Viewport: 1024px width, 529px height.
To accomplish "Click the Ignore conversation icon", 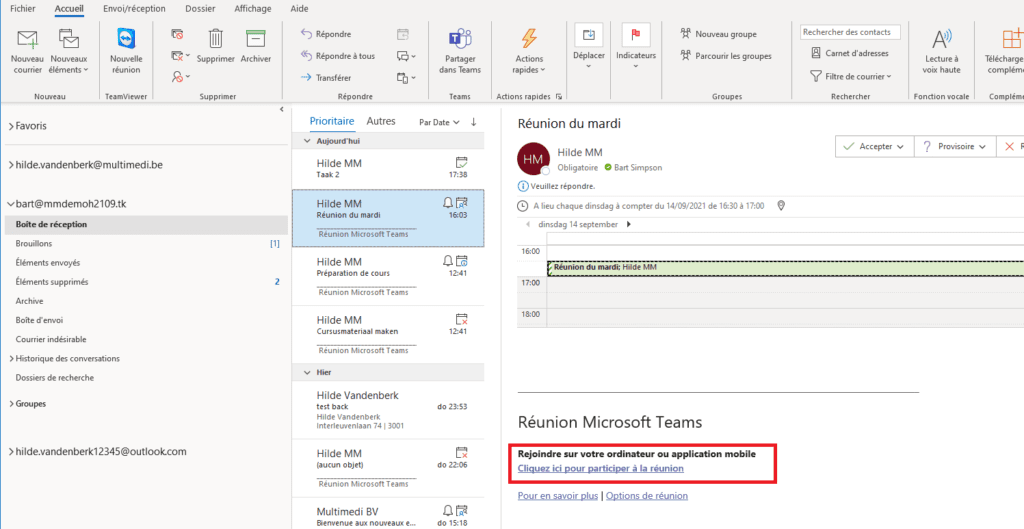I will pos(177,35).
